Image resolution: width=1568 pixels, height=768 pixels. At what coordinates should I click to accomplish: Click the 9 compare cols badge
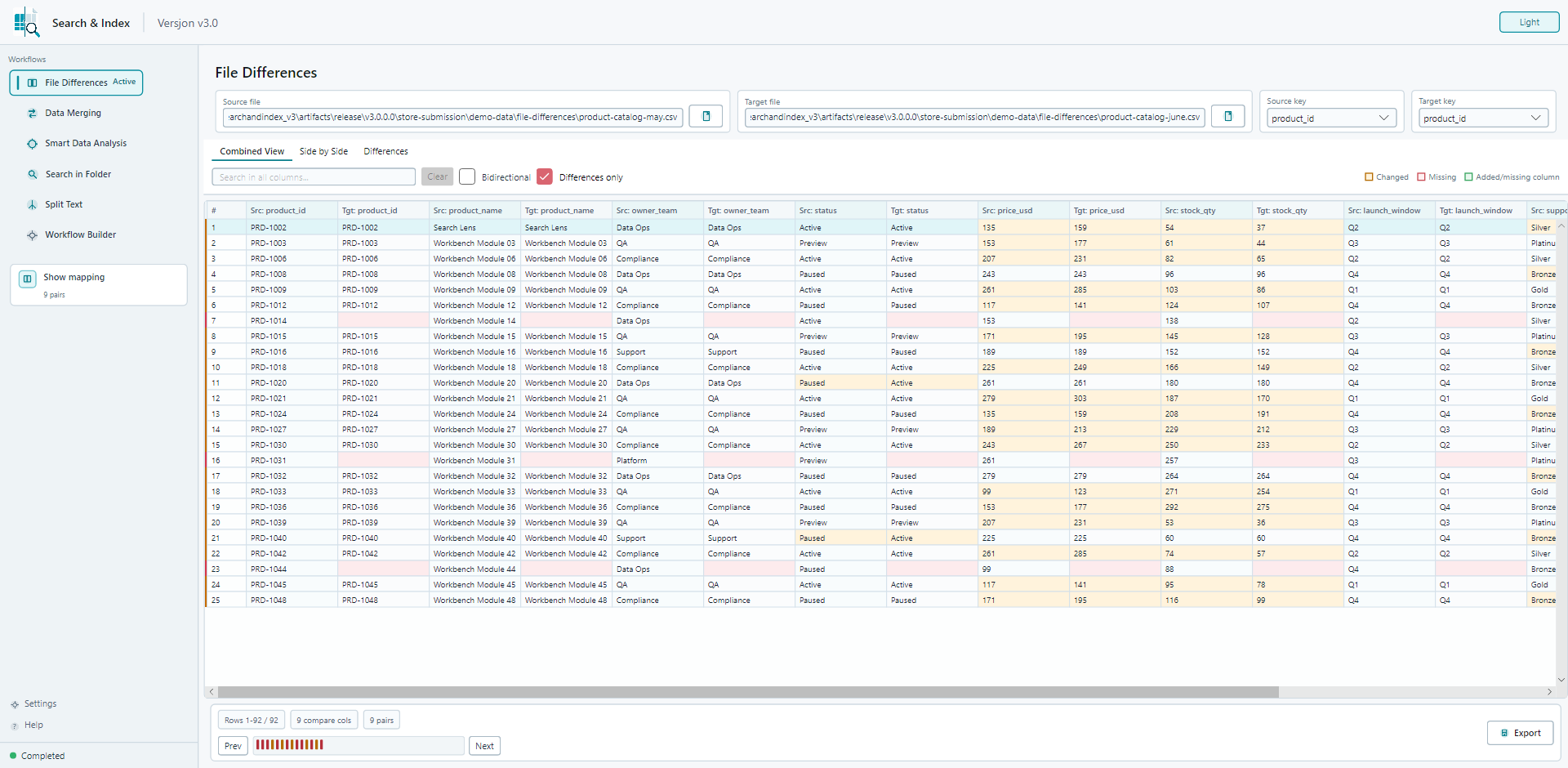(x=324, y=721)
